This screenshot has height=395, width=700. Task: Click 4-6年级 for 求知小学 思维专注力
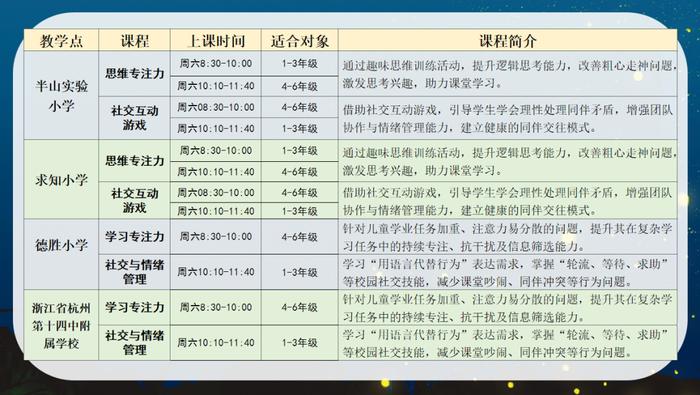[300, 171]
